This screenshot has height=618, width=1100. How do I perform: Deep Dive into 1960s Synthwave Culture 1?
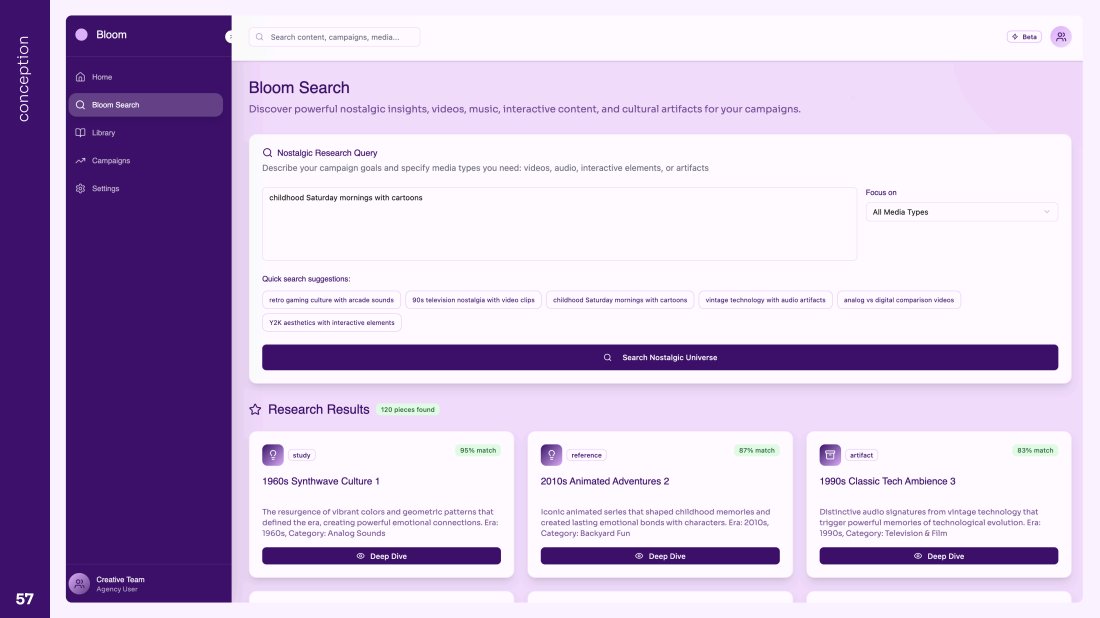point(381,556)
